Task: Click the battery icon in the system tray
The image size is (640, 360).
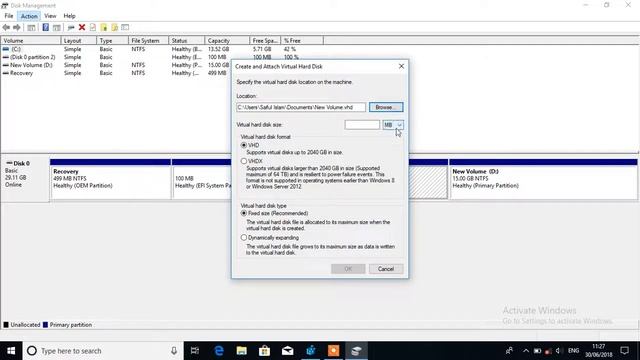Action: (x=537, y=351)
